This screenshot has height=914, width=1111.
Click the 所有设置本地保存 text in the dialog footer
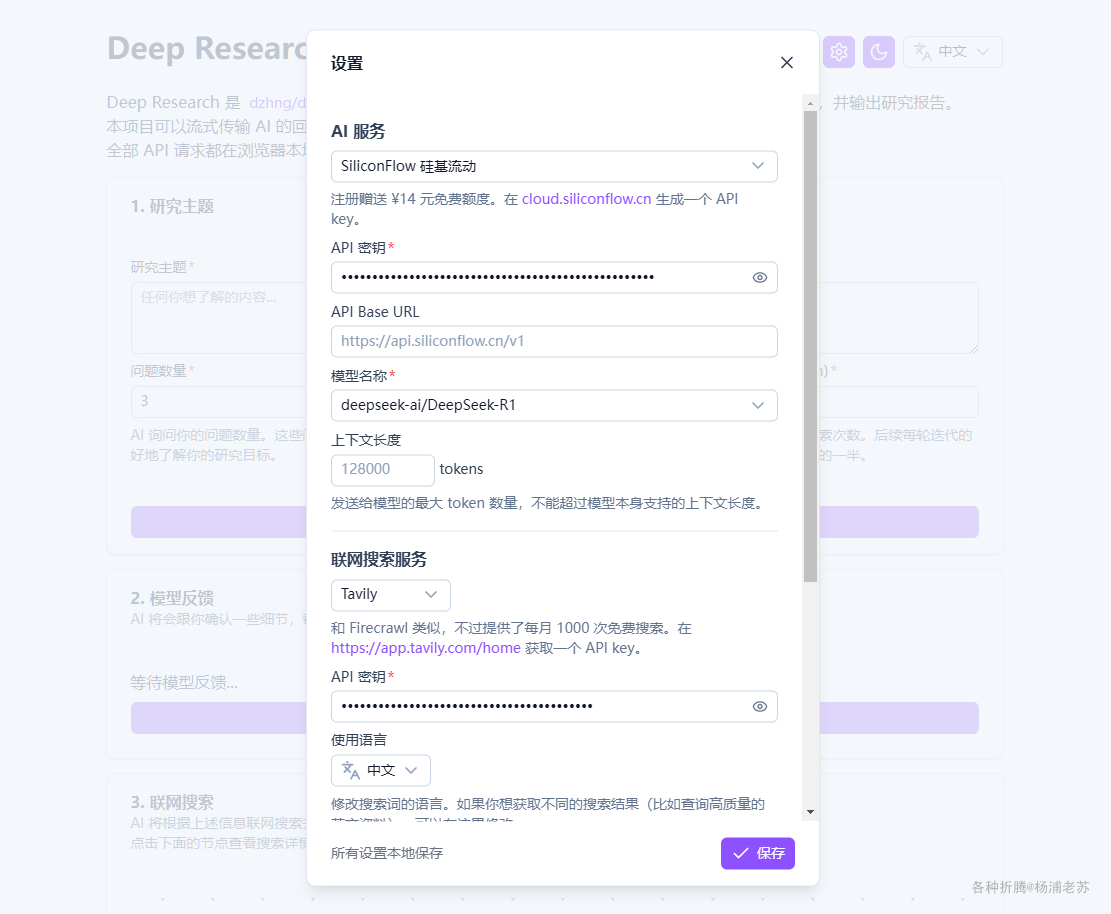[387, 853]
